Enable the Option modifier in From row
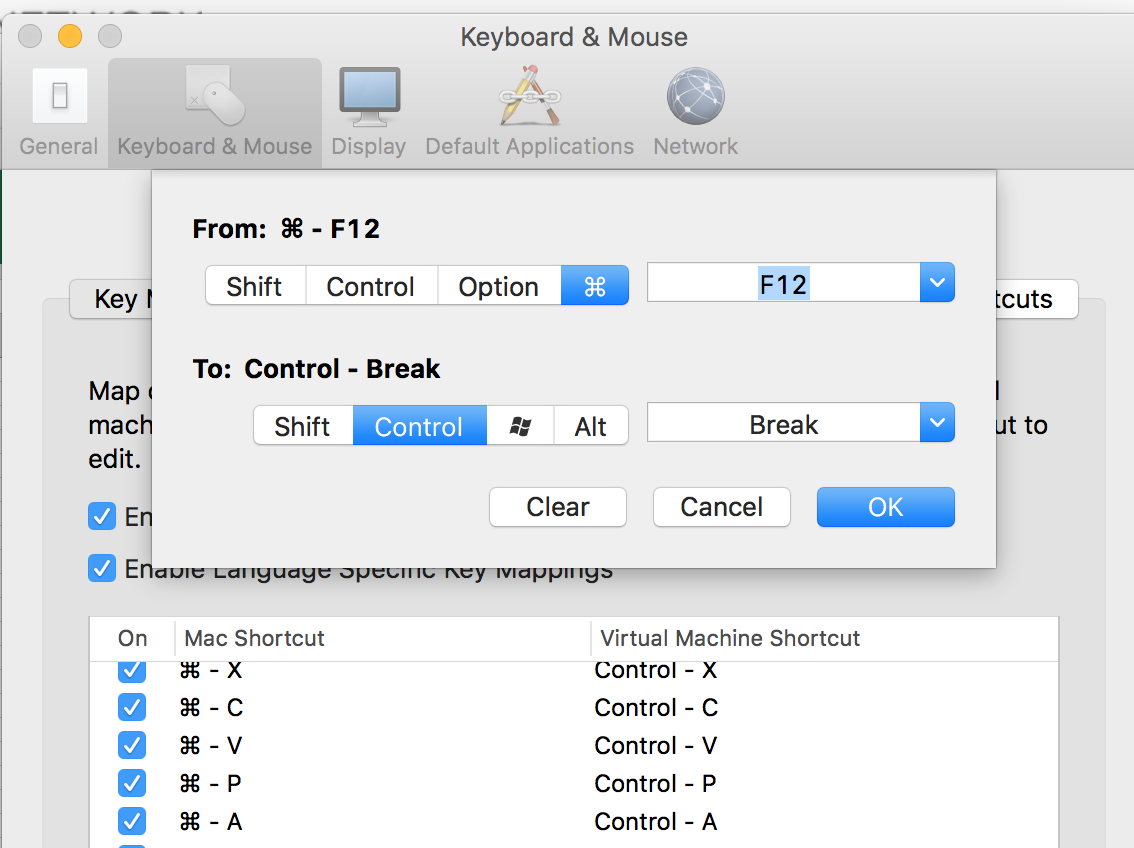The image size is (1134, 848). point(499,286)
